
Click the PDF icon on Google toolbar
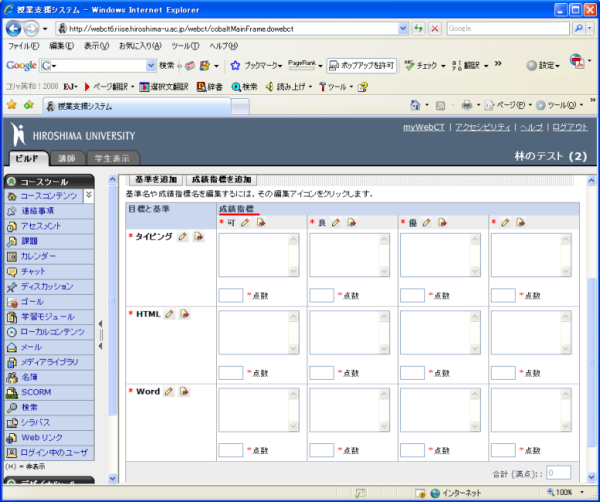click(577, 61)
